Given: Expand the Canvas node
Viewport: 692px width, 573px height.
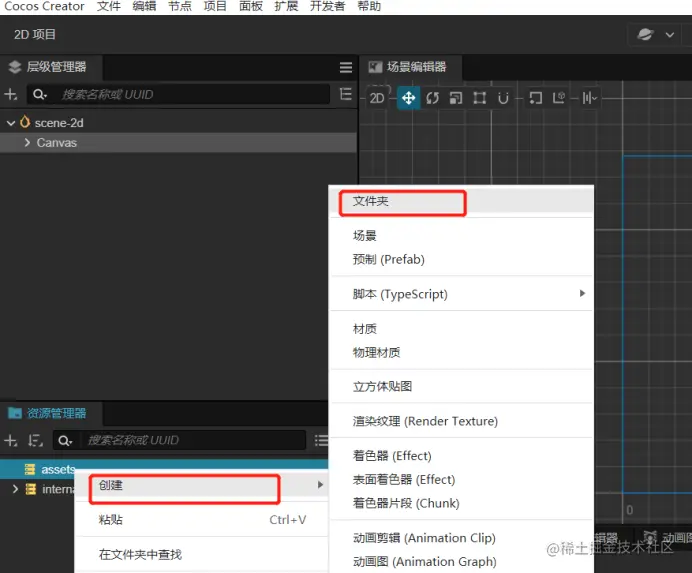Looking at the screenshot, I should click(27, 142).
